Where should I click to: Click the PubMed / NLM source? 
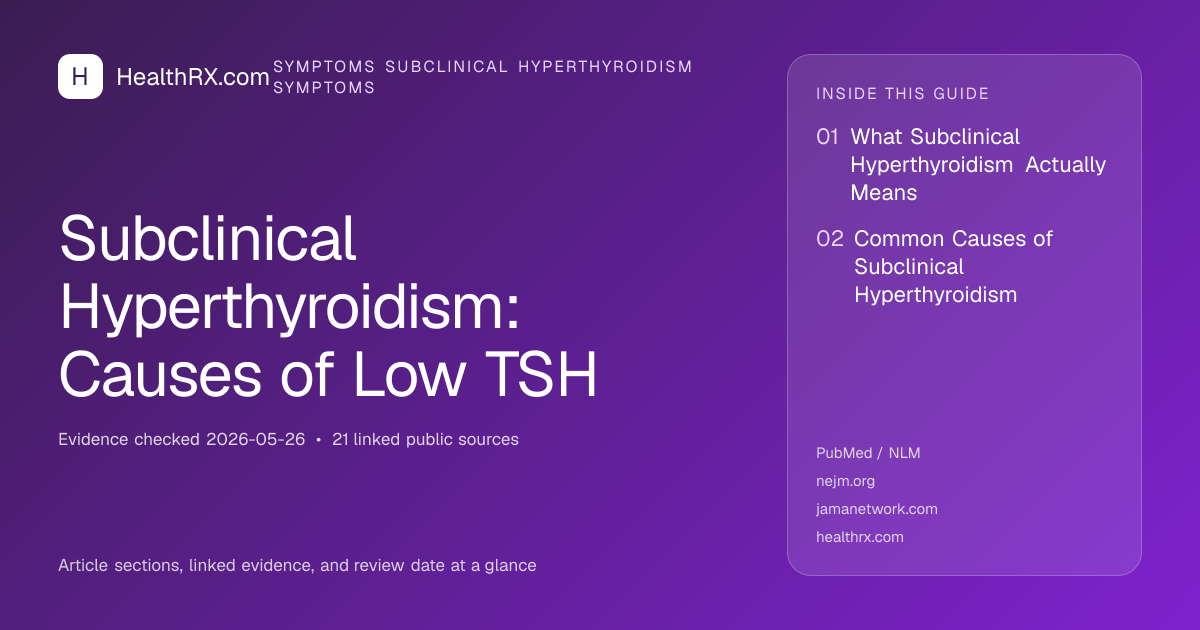coord(868,453)
